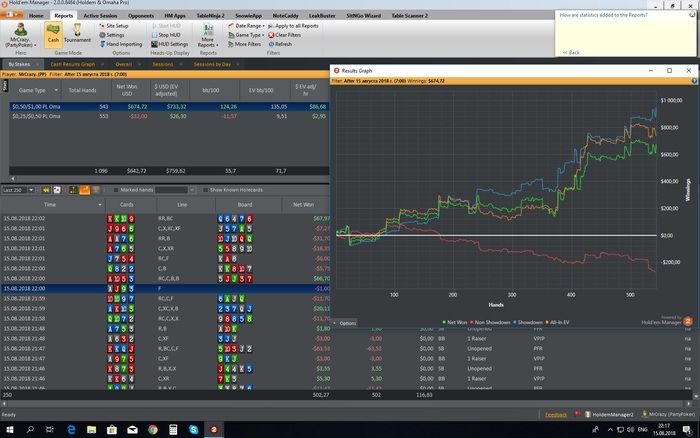The height and width of the screenshot is (438, 700).
Task: Open Windows notification center
Action: 687,430
